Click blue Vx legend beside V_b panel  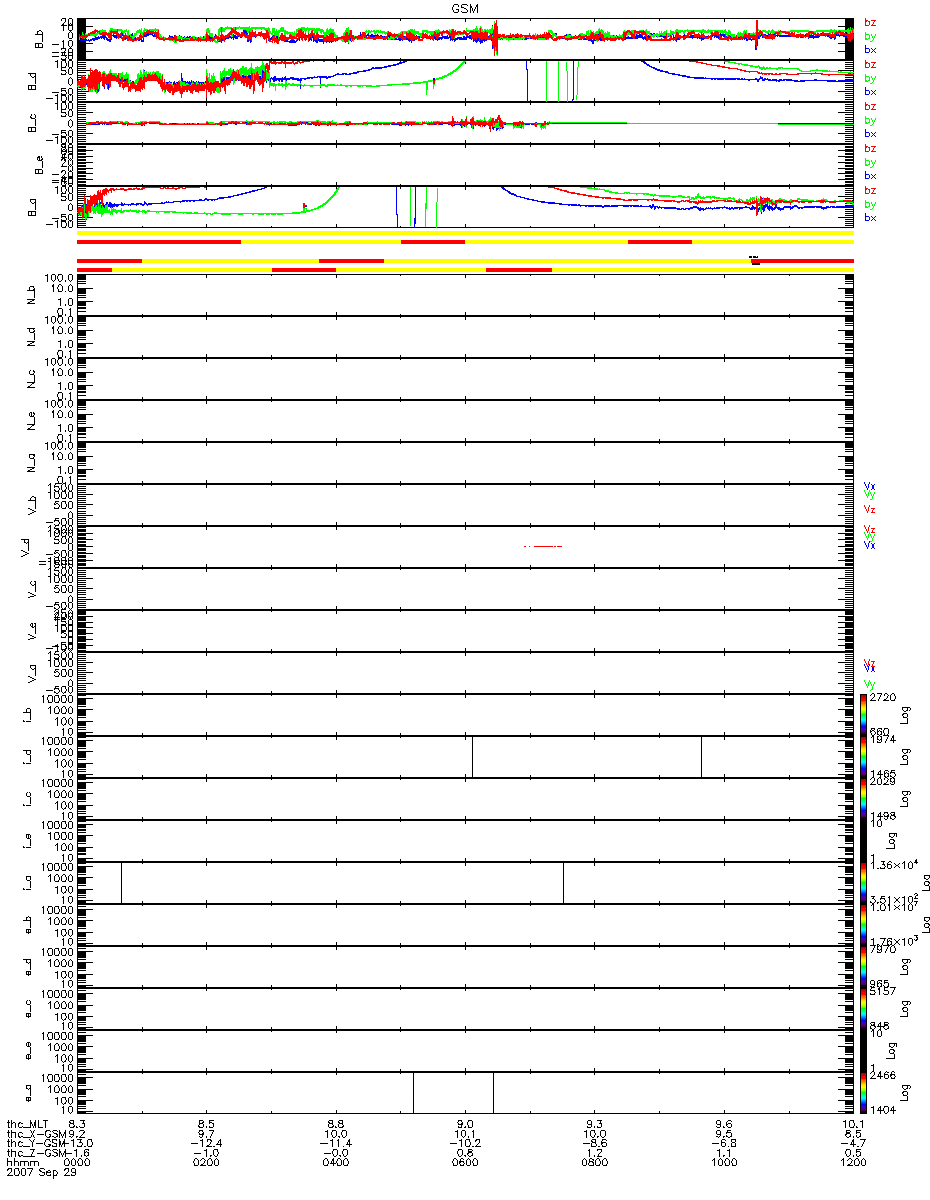pos(870,486)
